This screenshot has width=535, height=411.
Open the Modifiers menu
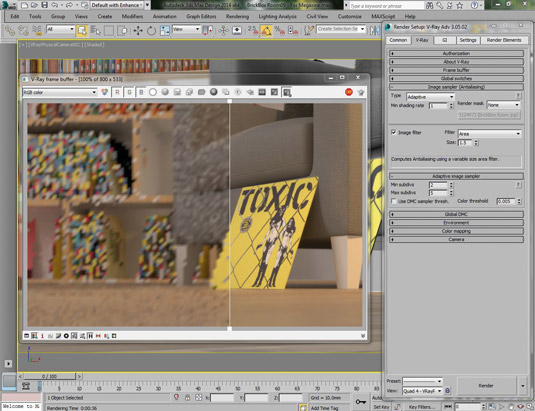(132, 16)
